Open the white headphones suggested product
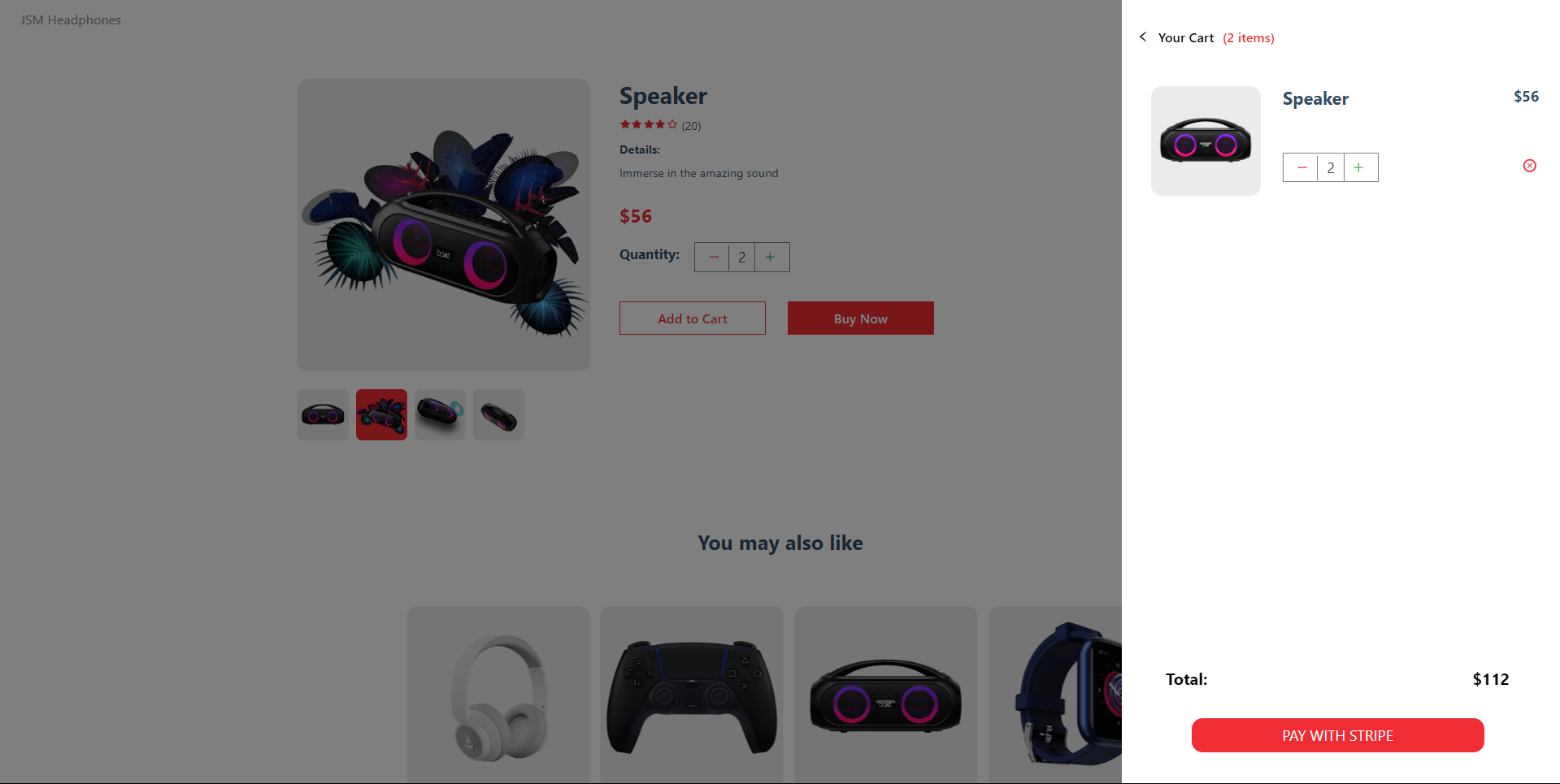 pyautogui.click(x=498, y=695)
